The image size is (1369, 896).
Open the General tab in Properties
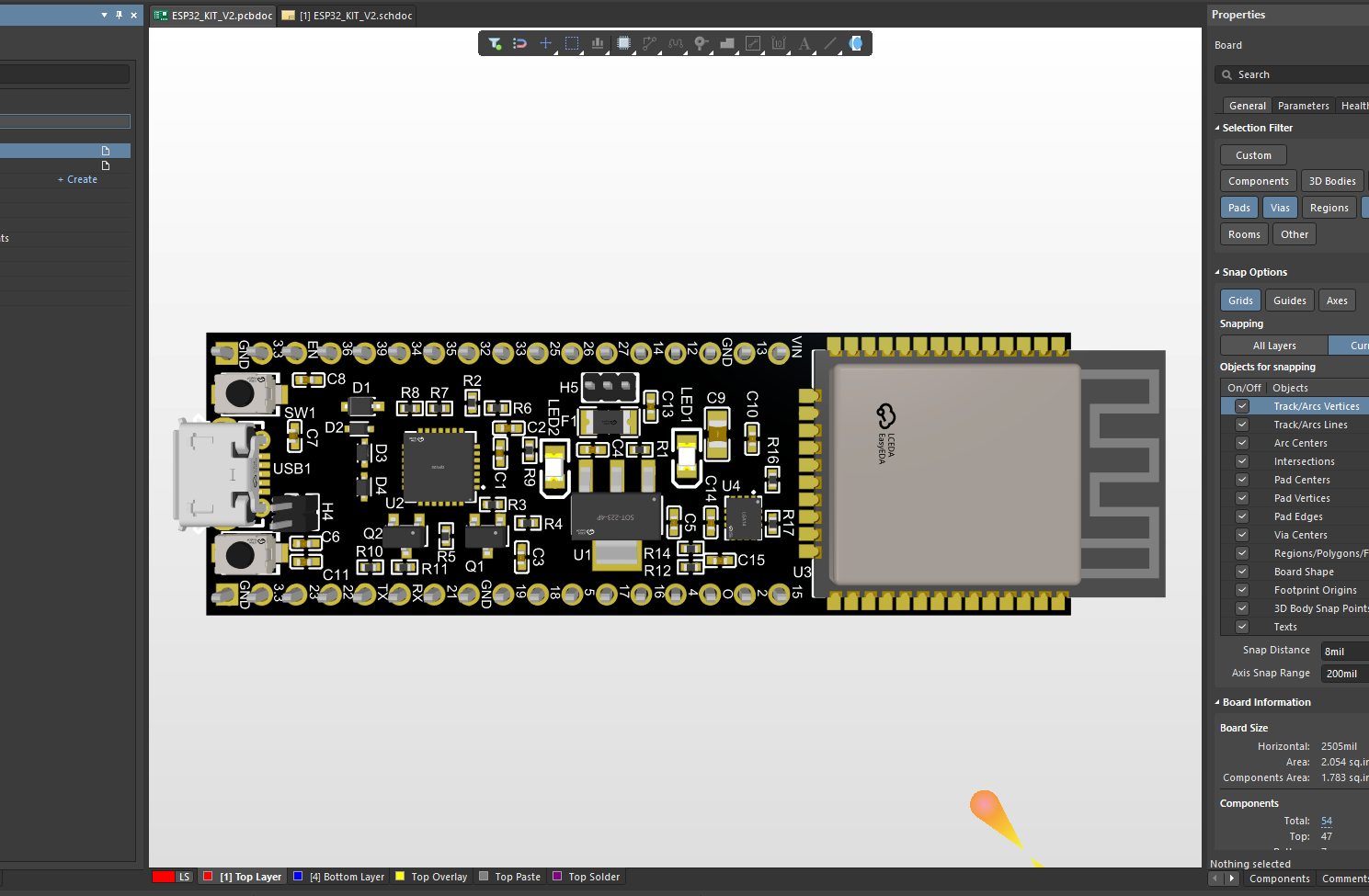coord(1247,106)
